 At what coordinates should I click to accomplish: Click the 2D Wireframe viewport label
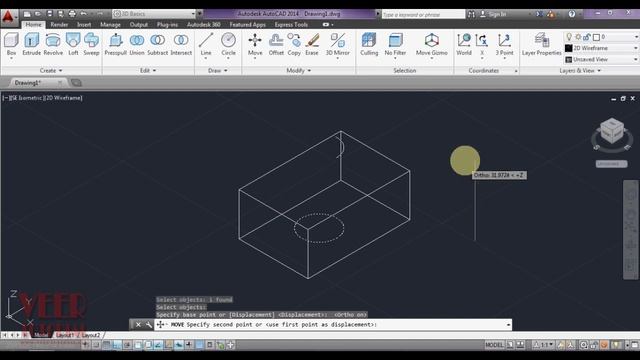coord(63,98)
